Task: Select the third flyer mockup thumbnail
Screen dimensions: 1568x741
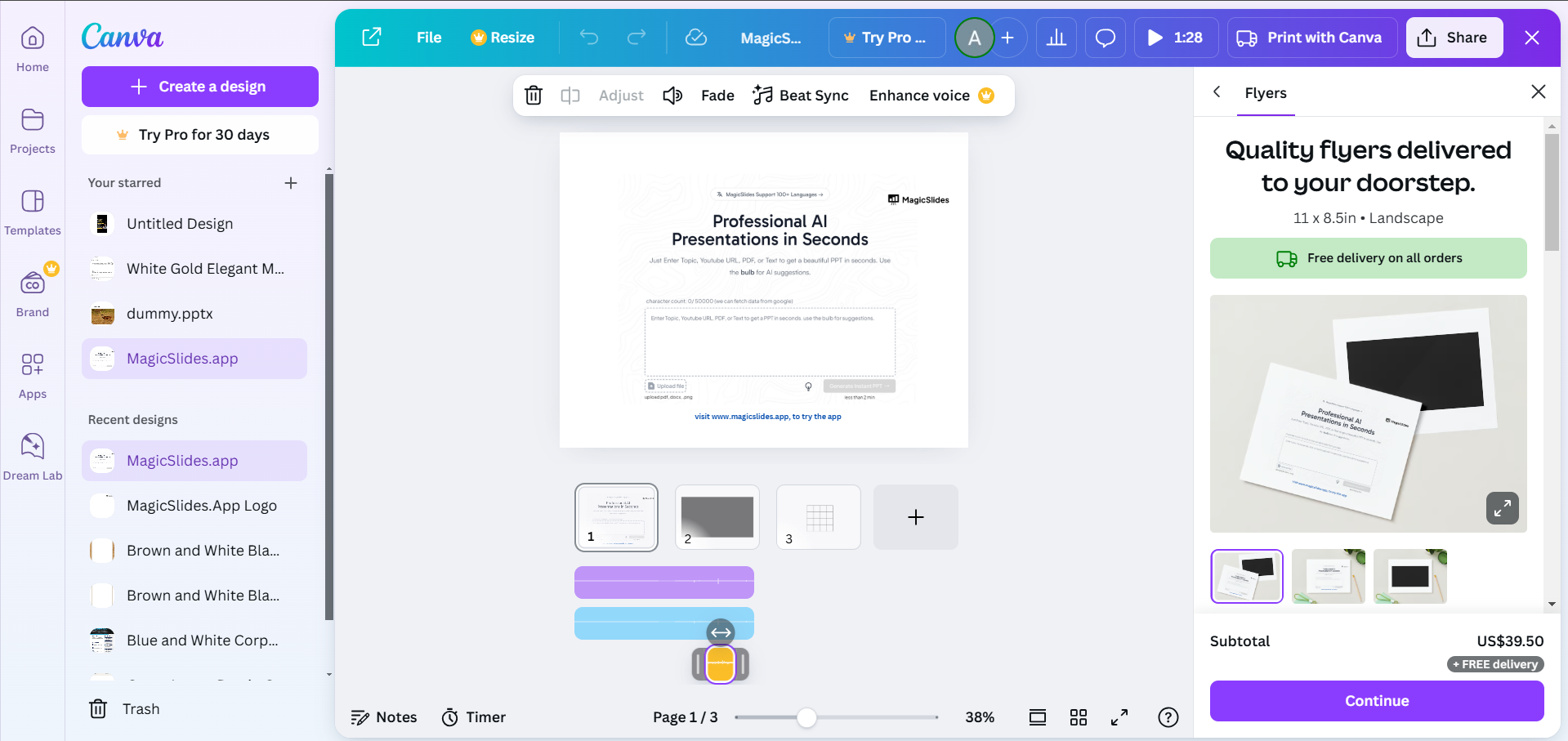Action: (x=1410, y=577)
